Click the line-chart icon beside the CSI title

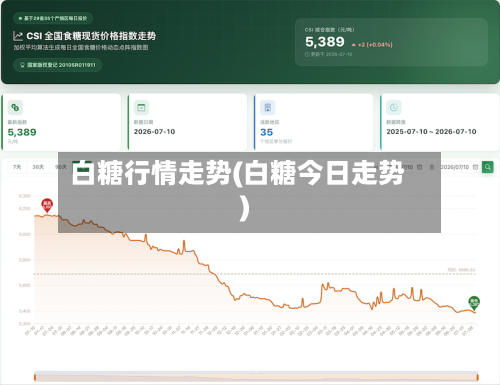point(18,36)
